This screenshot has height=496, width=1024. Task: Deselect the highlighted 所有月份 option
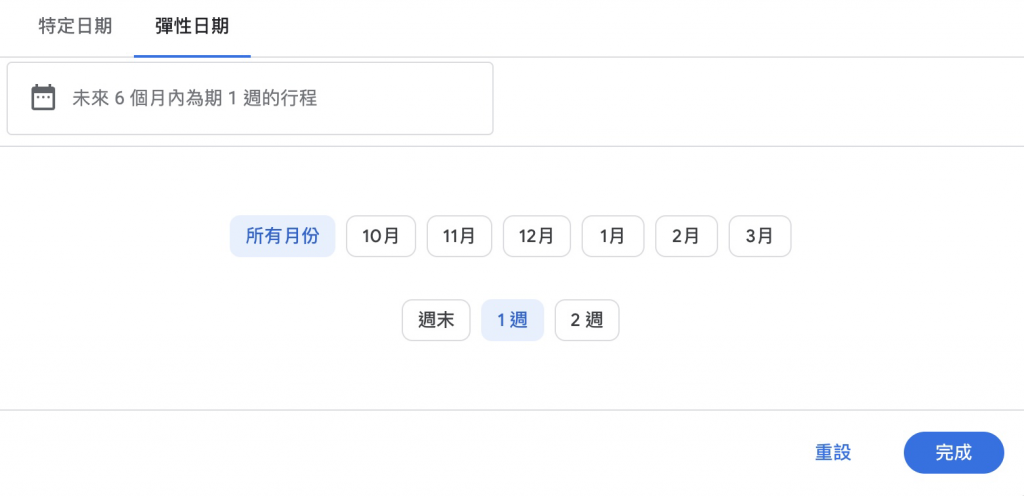pos(282,236)
